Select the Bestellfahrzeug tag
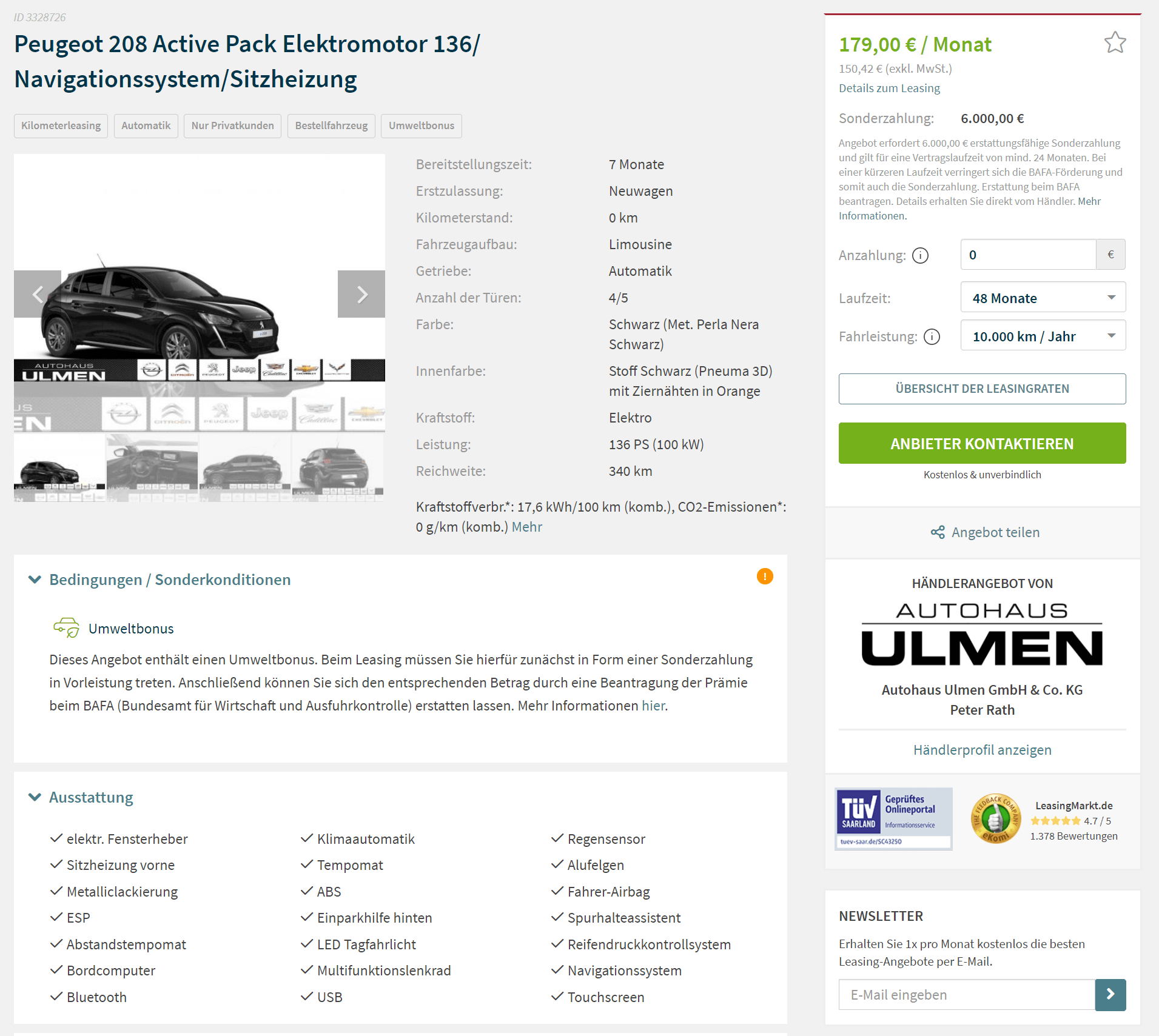Image resolution: width=1159 pixels, height=1036 pixels. [x=331, y=125]
